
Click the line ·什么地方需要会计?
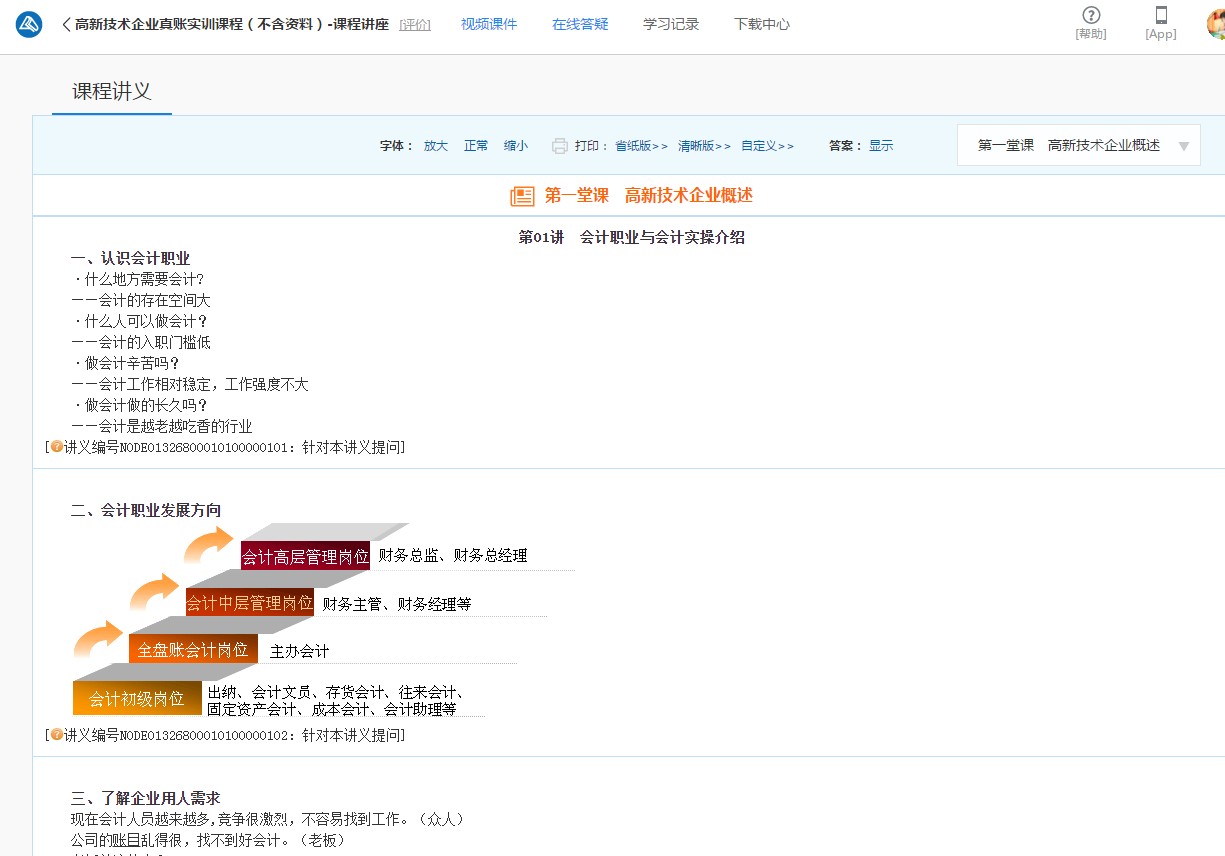coord(138,280)
